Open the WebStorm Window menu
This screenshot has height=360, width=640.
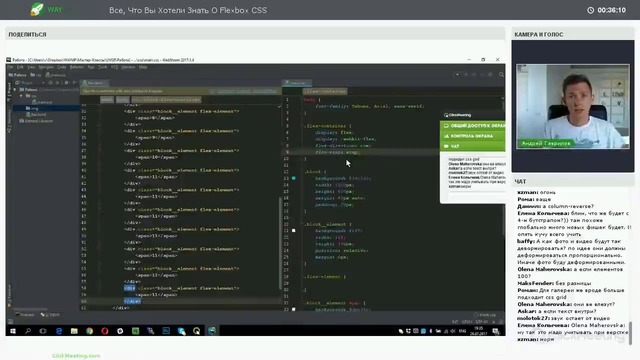128,67
